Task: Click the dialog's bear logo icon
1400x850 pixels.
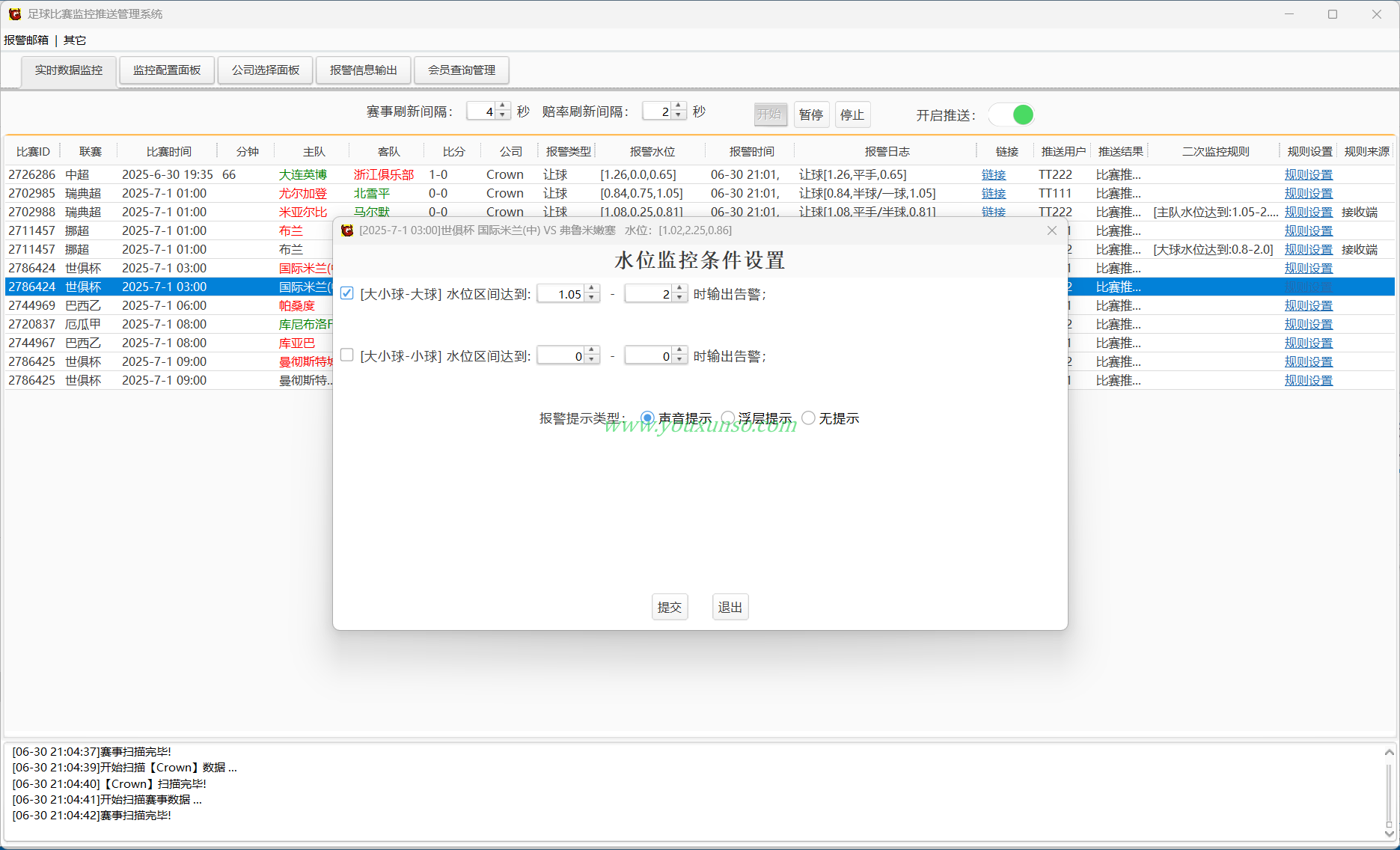Action: (x=347, y=230)
